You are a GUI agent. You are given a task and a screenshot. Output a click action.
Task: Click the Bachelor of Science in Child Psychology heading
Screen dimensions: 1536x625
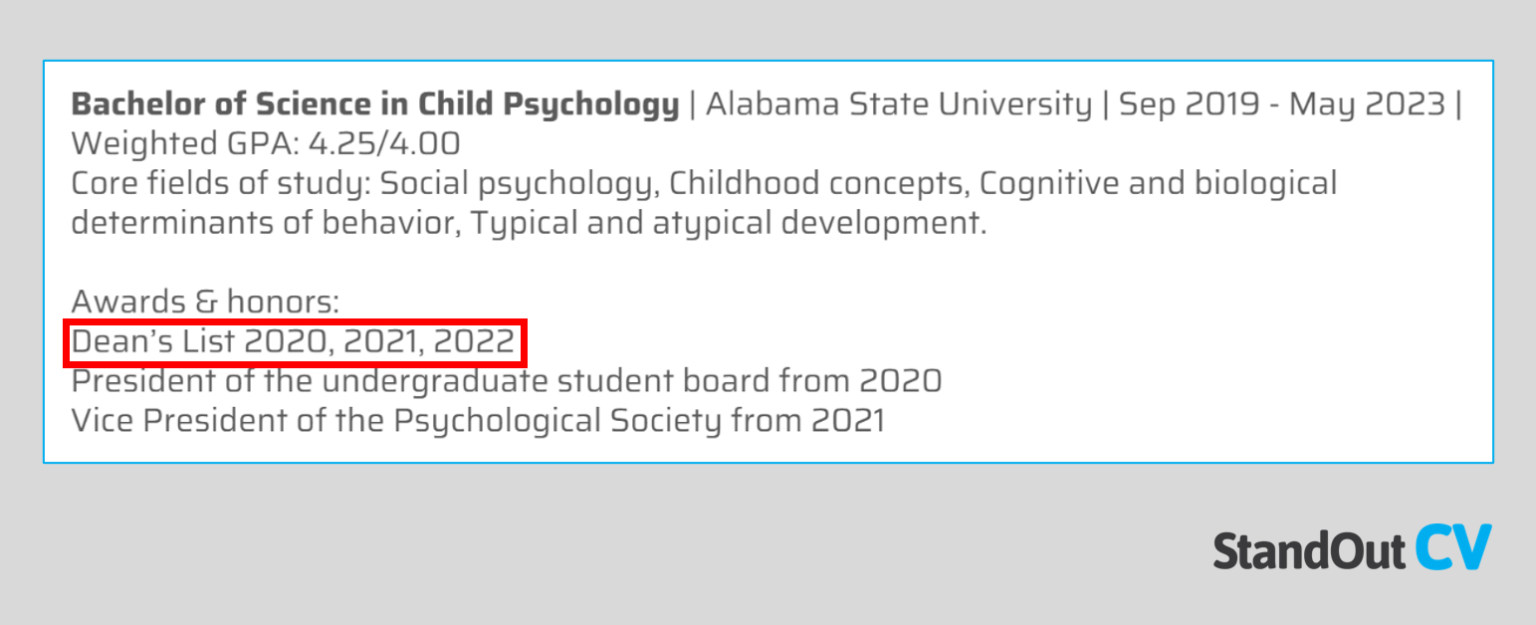[x=375, y=105]
